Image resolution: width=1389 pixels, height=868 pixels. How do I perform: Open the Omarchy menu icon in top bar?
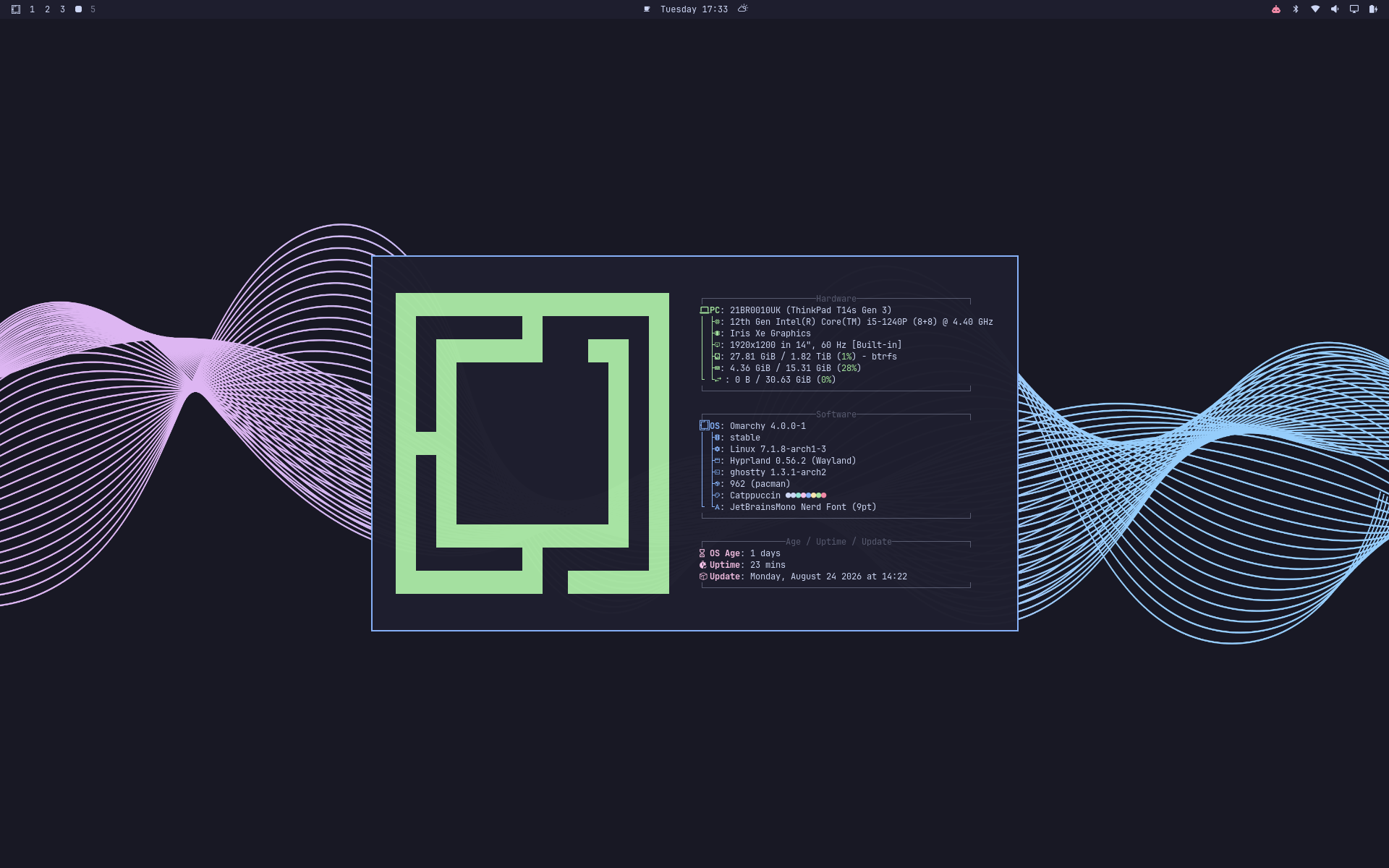(x=16, y=9)
